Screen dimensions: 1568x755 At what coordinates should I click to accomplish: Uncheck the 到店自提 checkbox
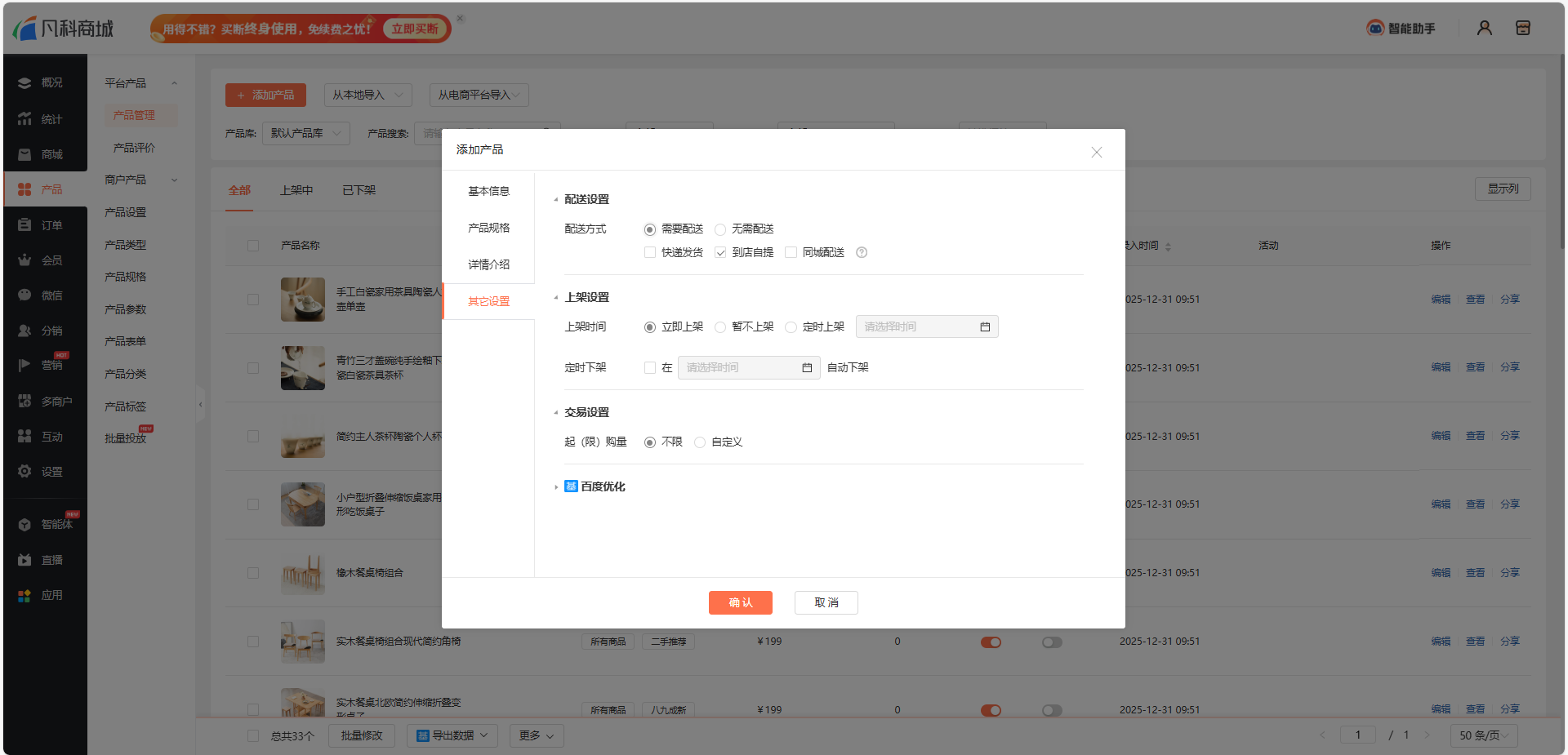tap(720, 253)
